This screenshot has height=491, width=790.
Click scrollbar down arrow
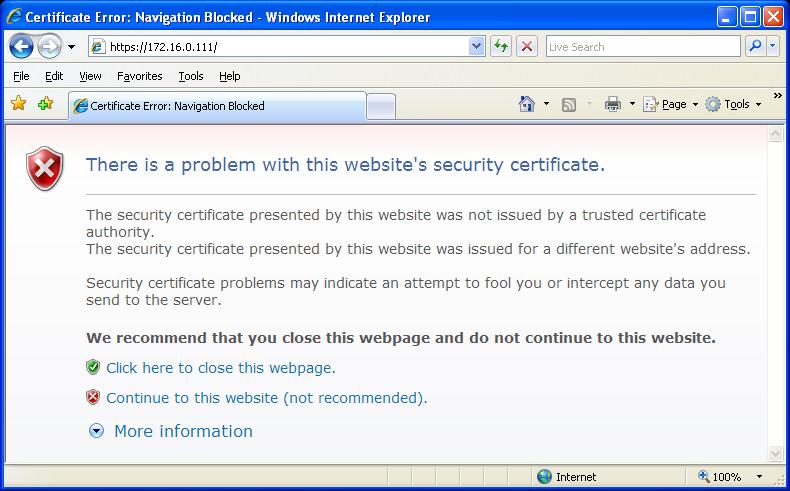(x=775, y=454)
